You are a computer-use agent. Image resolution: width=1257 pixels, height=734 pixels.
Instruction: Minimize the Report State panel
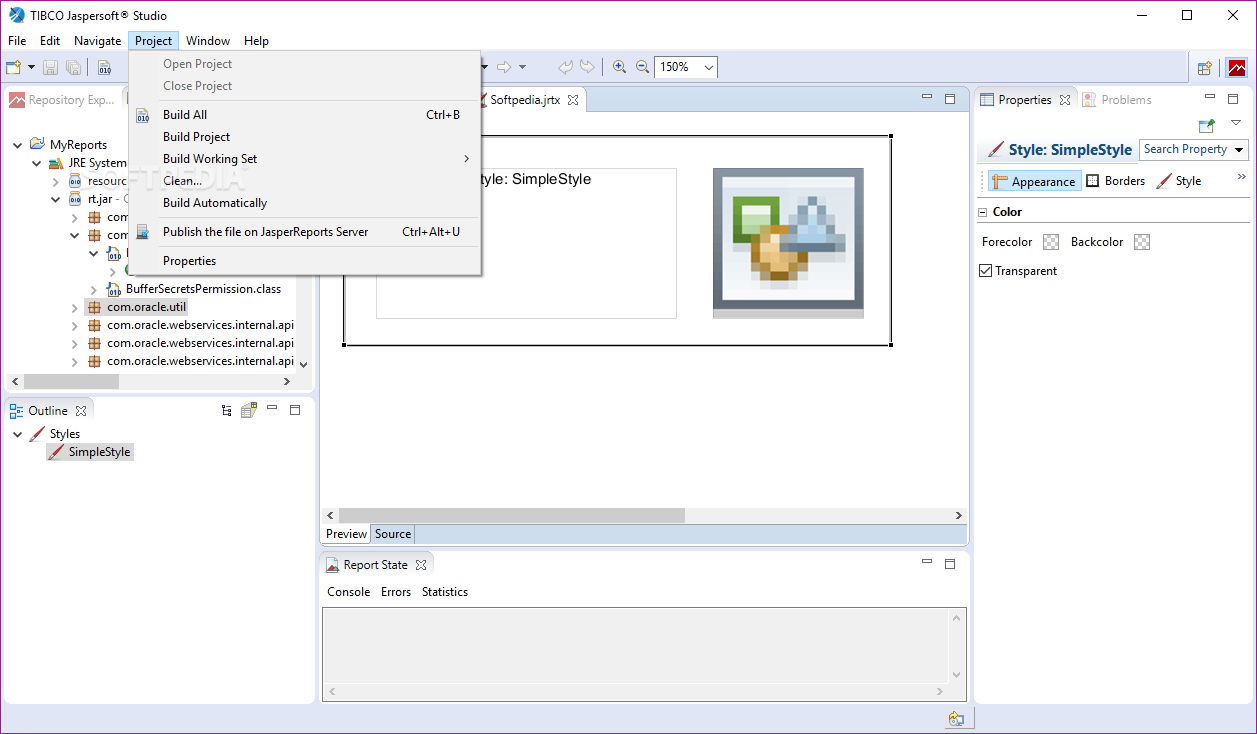[x=927, y=563]
